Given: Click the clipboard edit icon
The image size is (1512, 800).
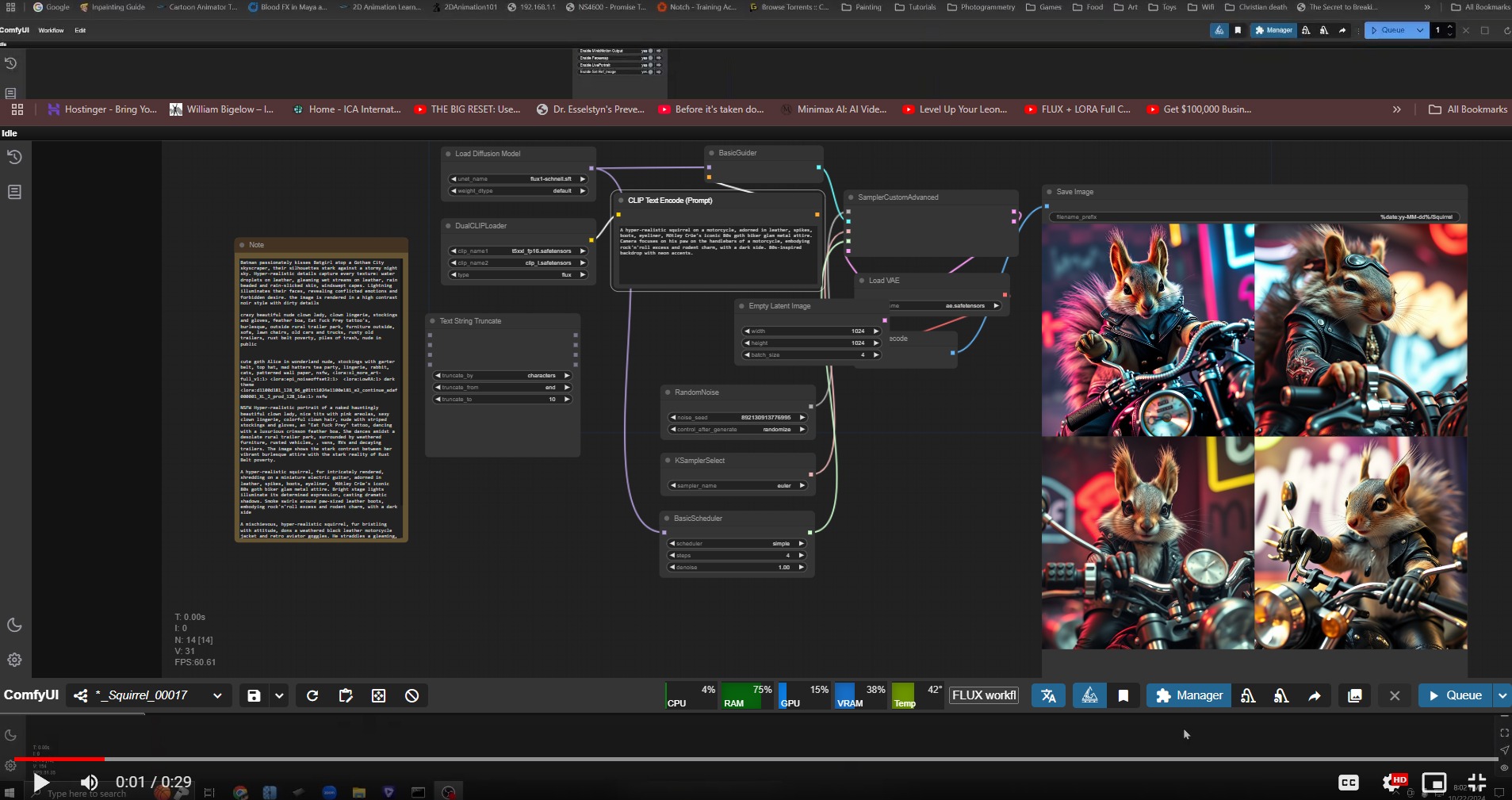Looking at the screenshot, I should 346,695.
